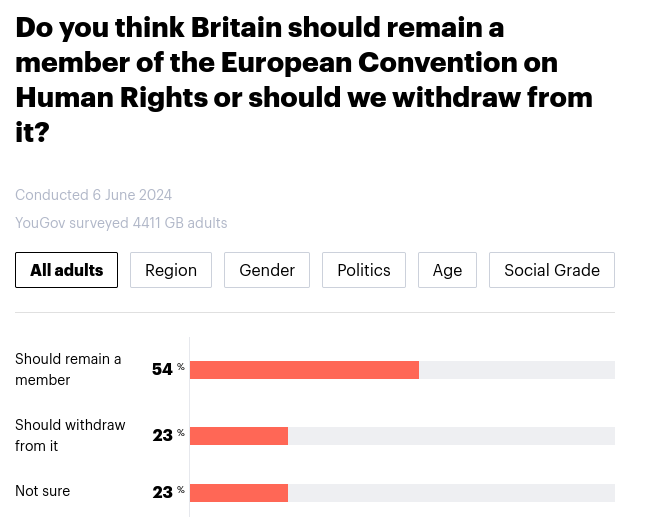
Task: Click 'YouGov surveyed 4411 GB adults' text
Action: [121, 223]
